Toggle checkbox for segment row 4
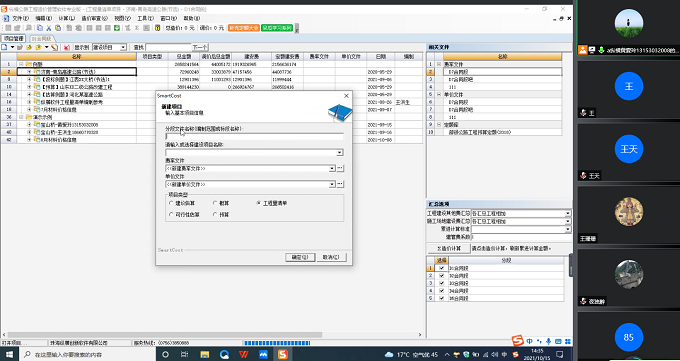Screen dimensions: 680x361 [441, 291]
